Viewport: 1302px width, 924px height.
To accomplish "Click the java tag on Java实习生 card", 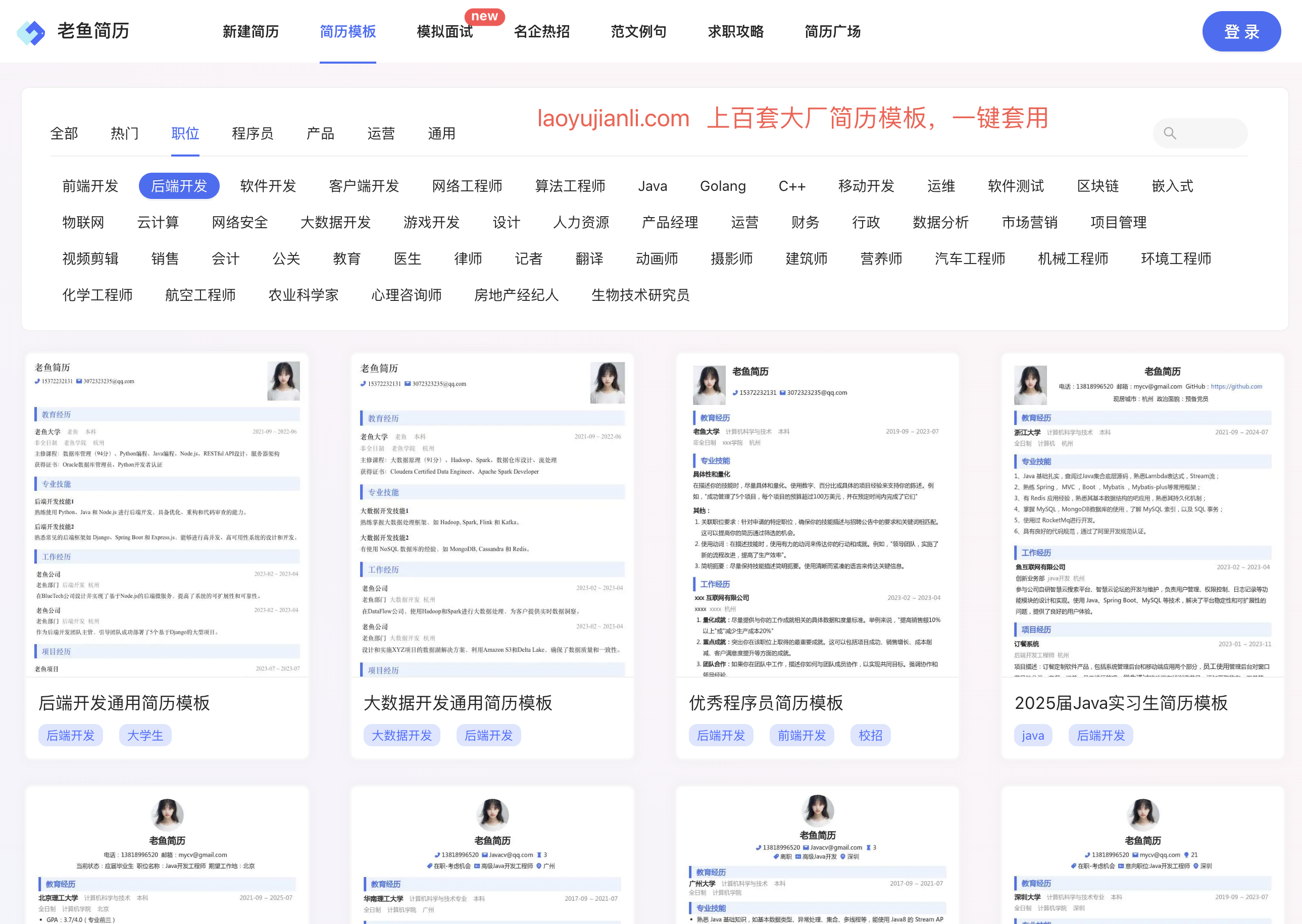I will click(1032, 735).
